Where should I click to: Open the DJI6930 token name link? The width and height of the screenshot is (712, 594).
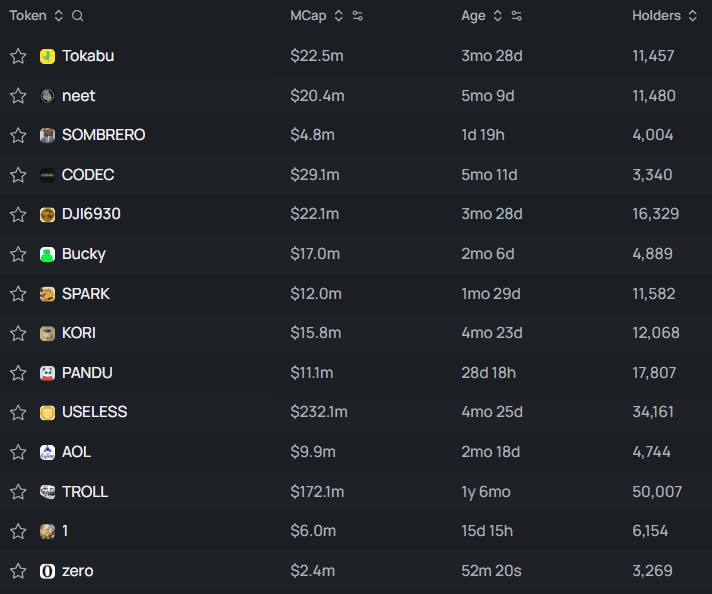coord(91,214)
